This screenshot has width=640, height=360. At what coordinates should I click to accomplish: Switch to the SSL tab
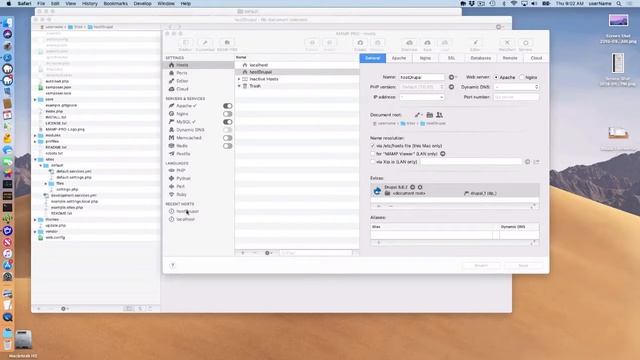[x=451, y=58]
